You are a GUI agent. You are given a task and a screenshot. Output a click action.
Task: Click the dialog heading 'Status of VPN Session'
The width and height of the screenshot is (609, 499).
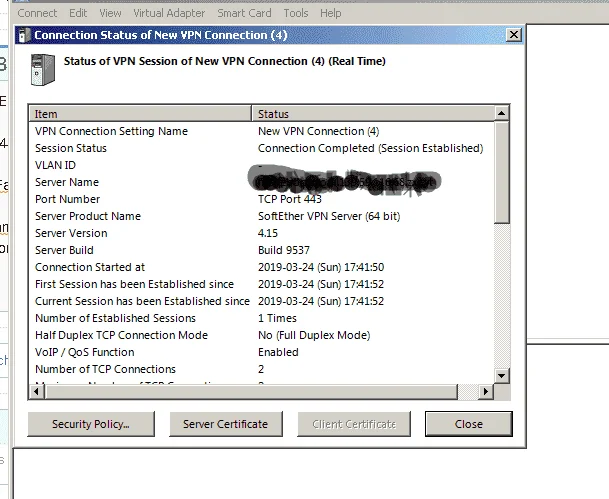(x=224, y=61)
